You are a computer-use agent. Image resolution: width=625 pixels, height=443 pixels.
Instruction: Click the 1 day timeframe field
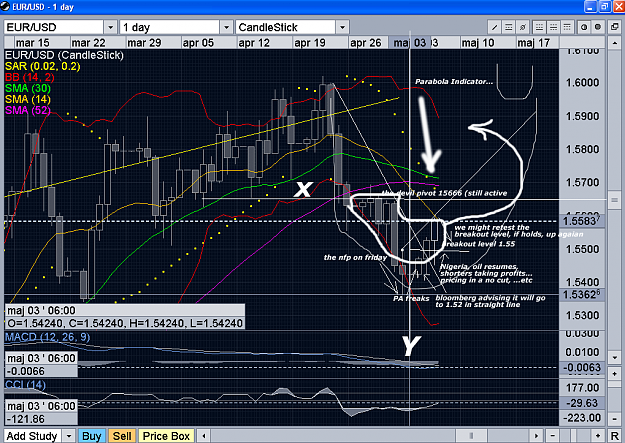click(170, 27)
